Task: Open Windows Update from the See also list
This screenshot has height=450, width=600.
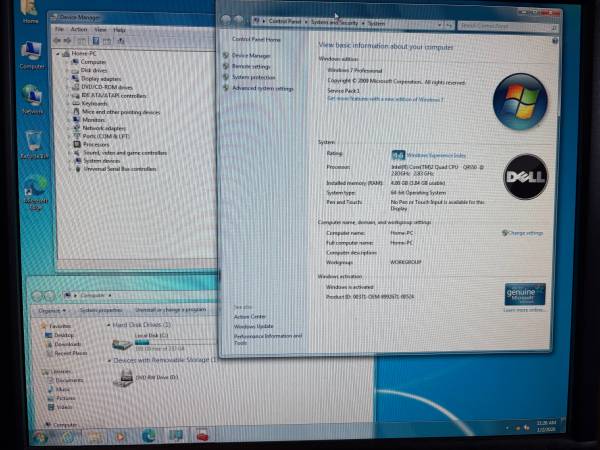Action: pyautogui.click(x=253, y=326)
